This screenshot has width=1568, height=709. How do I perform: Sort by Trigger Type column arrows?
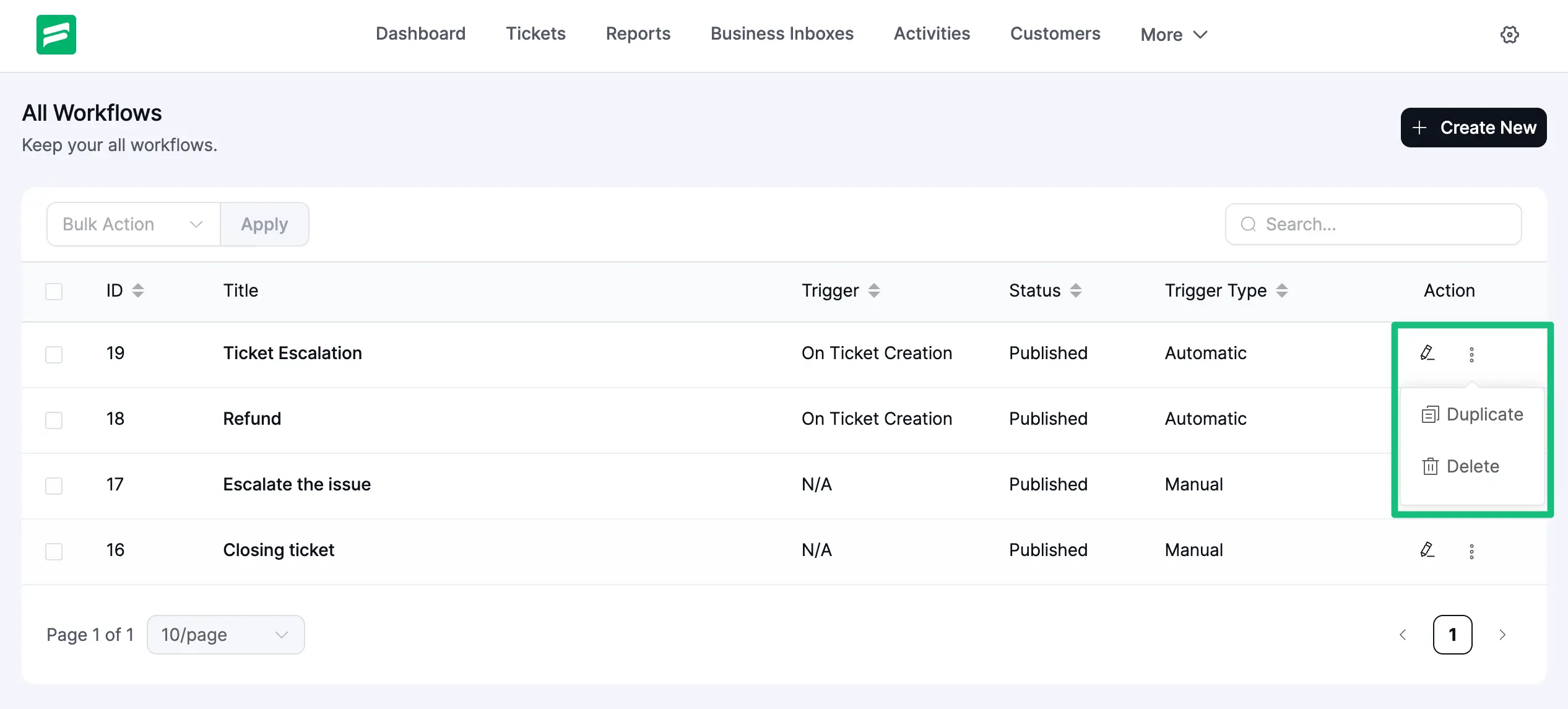[x=1282, y=290]
